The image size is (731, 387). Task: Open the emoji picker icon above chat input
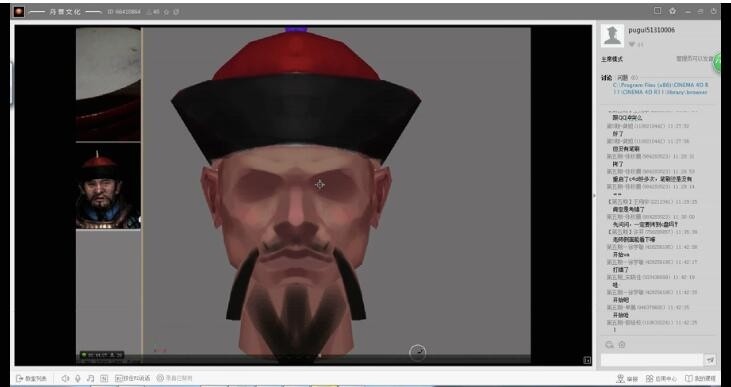pyautogui.click(x=610, y=345)
